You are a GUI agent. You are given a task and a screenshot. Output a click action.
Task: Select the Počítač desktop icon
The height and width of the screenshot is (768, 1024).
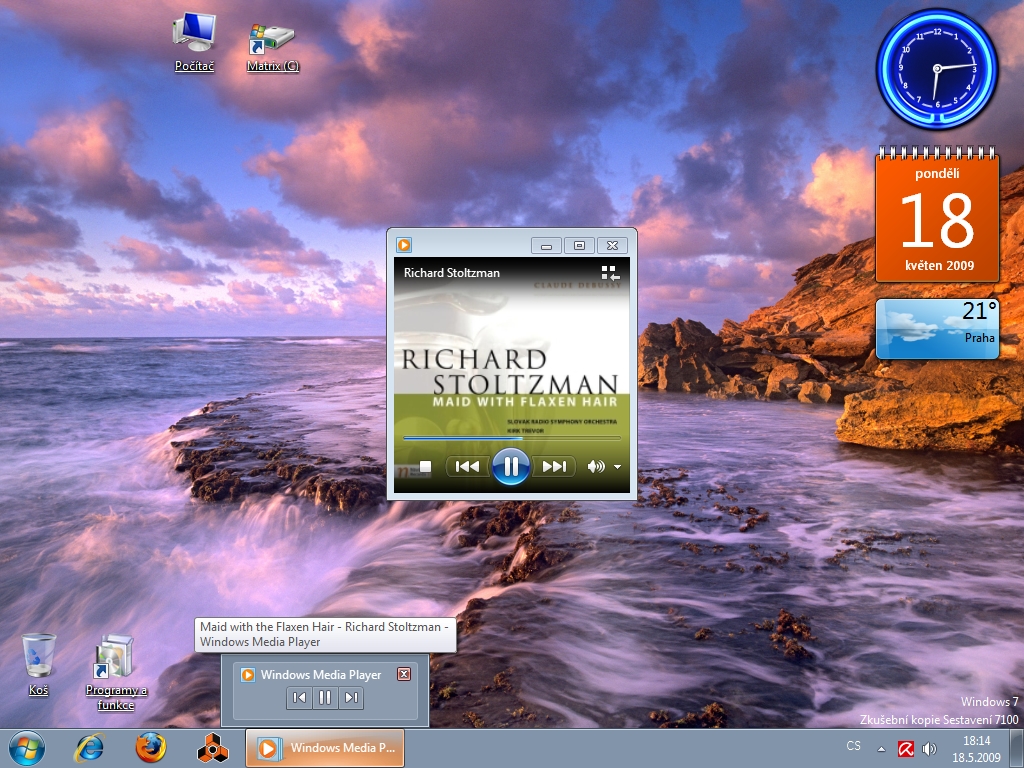point(194,42)
